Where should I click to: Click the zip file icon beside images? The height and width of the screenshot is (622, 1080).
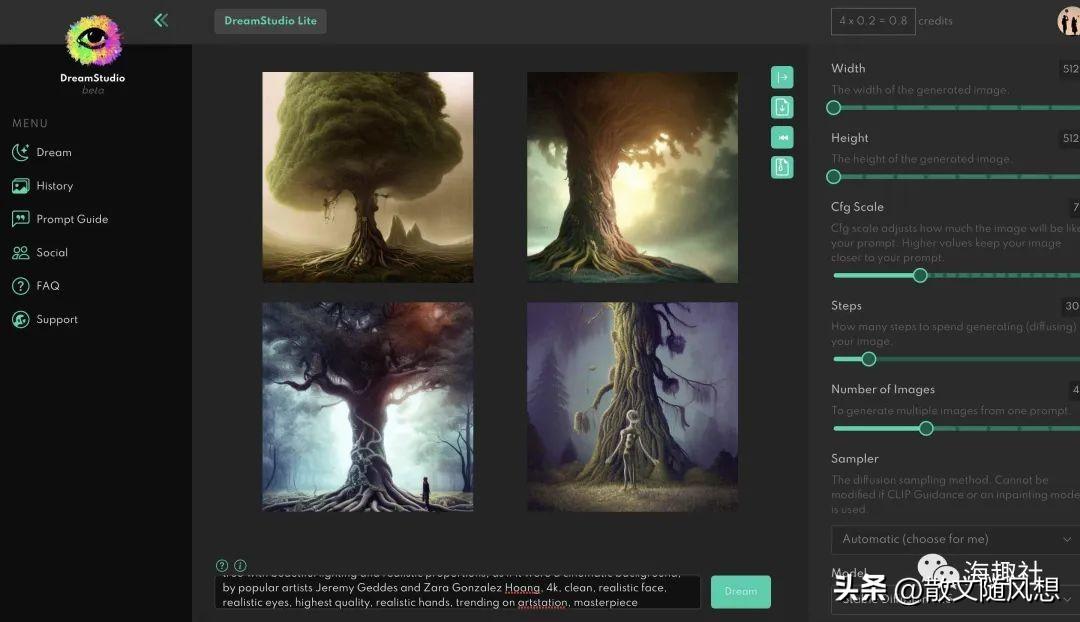782,167
